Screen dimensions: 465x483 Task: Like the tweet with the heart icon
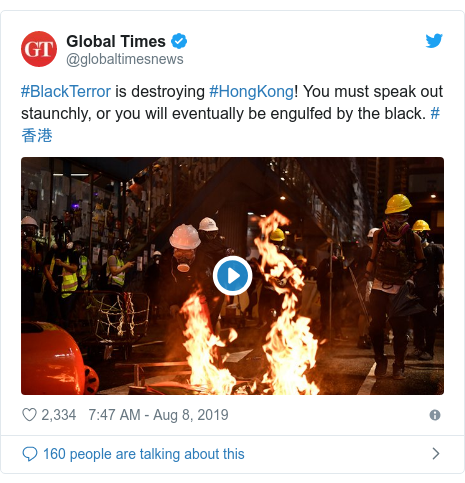tap(29, 415)
